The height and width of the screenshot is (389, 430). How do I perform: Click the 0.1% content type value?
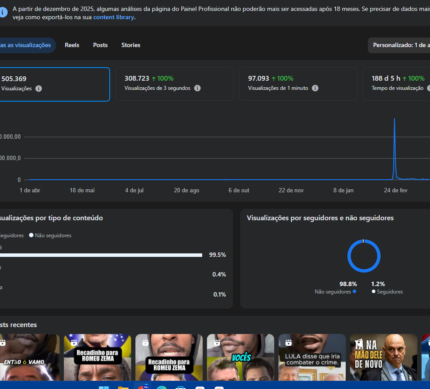point(219,295)
